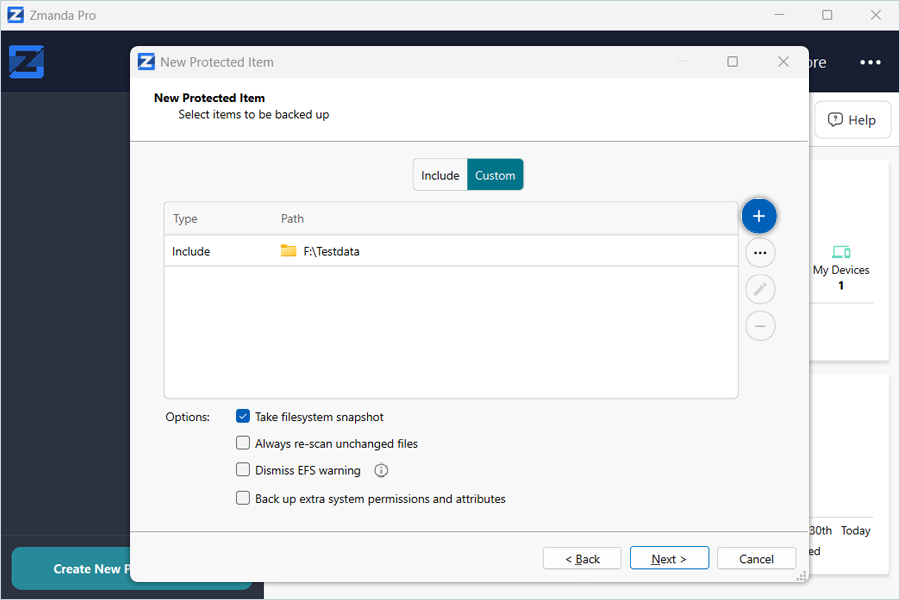Cancel the New Protected Item dialog
This screenshot has height=600, width=900.
pyautogui.click(x=757, y=559)
